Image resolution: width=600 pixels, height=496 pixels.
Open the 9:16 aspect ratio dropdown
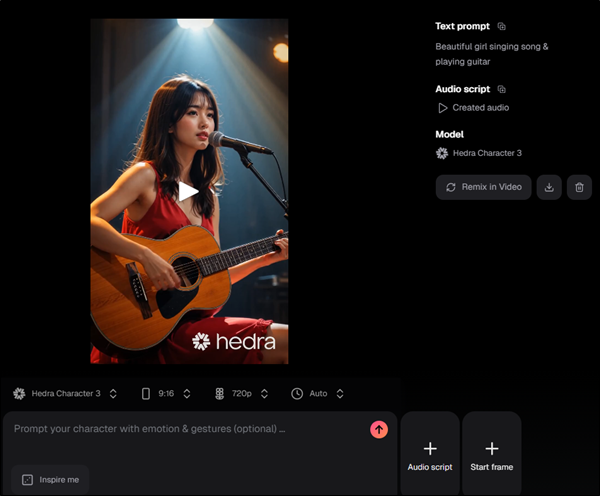coord(166,393)
